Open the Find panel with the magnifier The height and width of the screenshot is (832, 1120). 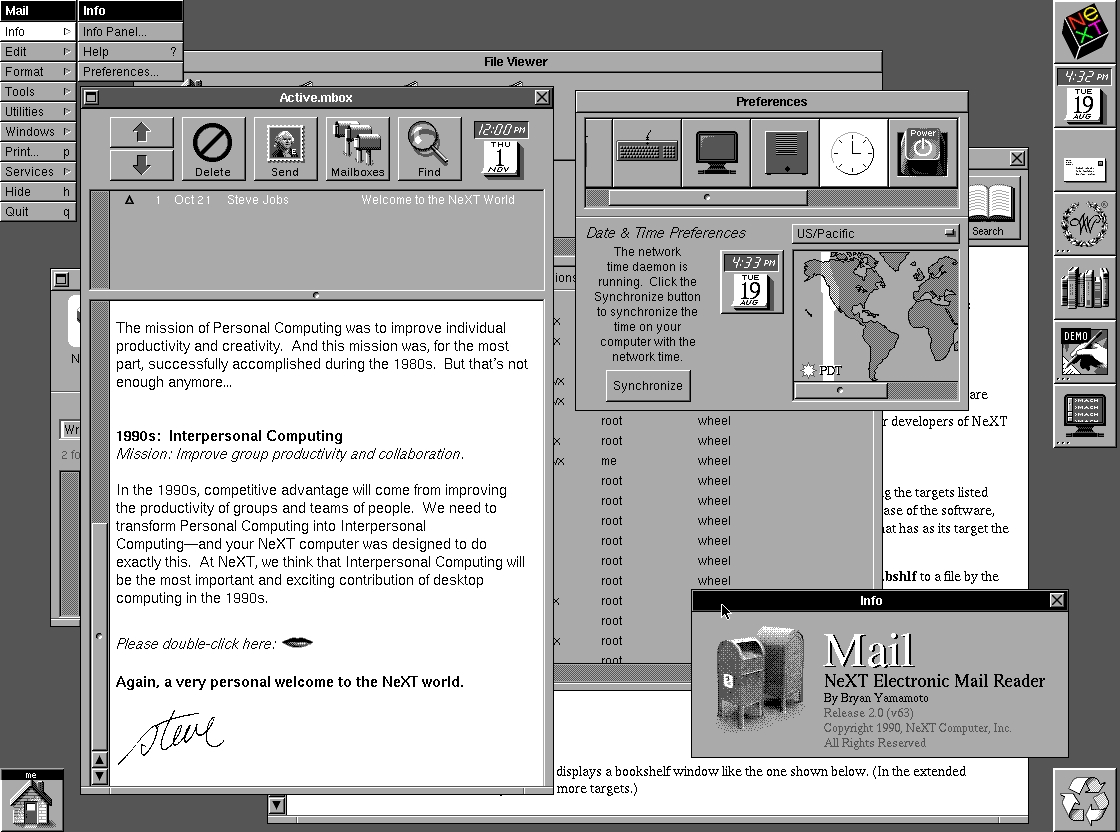429,149
